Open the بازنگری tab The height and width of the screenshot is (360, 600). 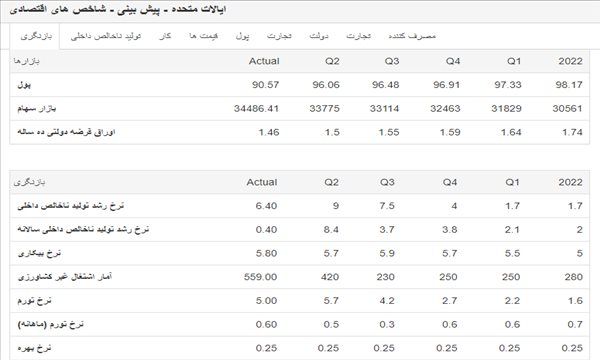pos(36,36)
